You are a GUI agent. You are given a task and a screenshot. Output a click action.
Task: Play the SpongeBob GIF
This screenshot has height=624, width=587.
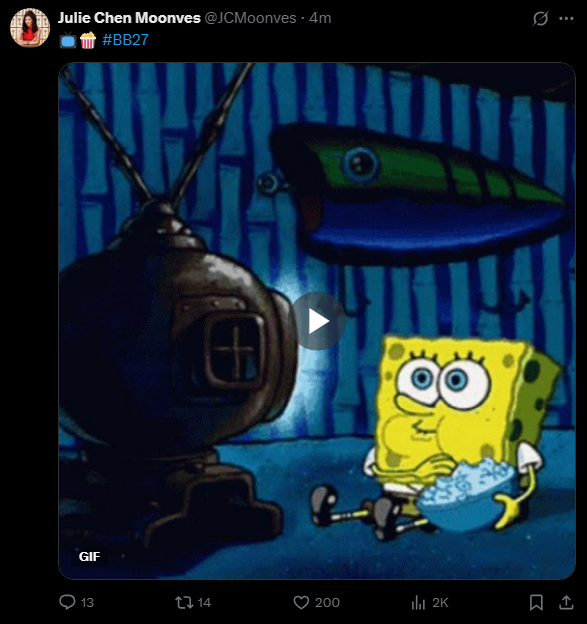pos(319,321)
